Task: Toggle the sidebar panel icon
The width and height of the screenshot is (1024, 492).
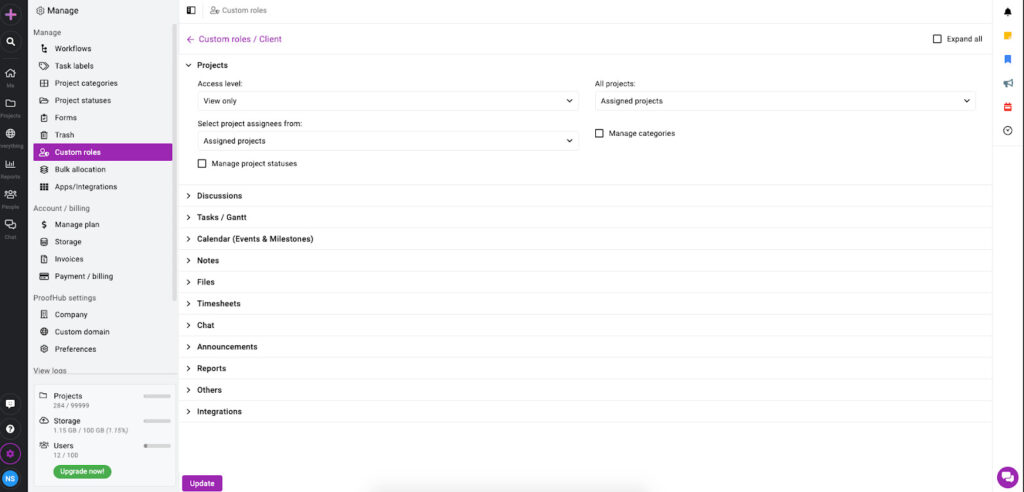Action: pyautogui.click(x=191, y=10)
